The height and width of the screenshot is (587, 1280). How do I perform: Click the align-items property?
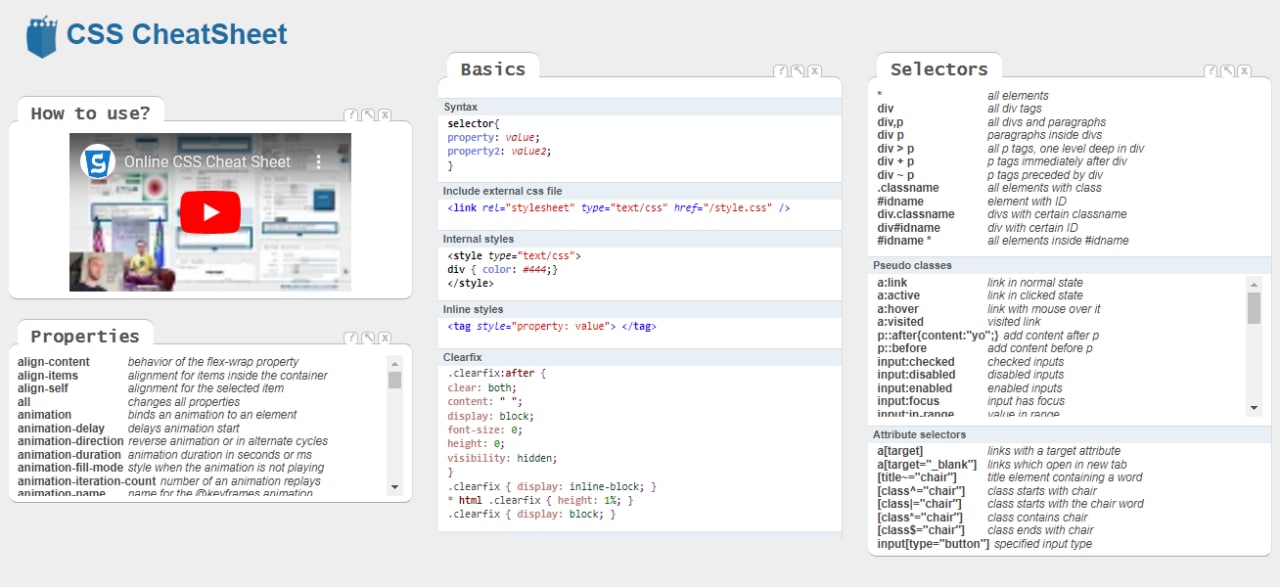pos(47,376)
